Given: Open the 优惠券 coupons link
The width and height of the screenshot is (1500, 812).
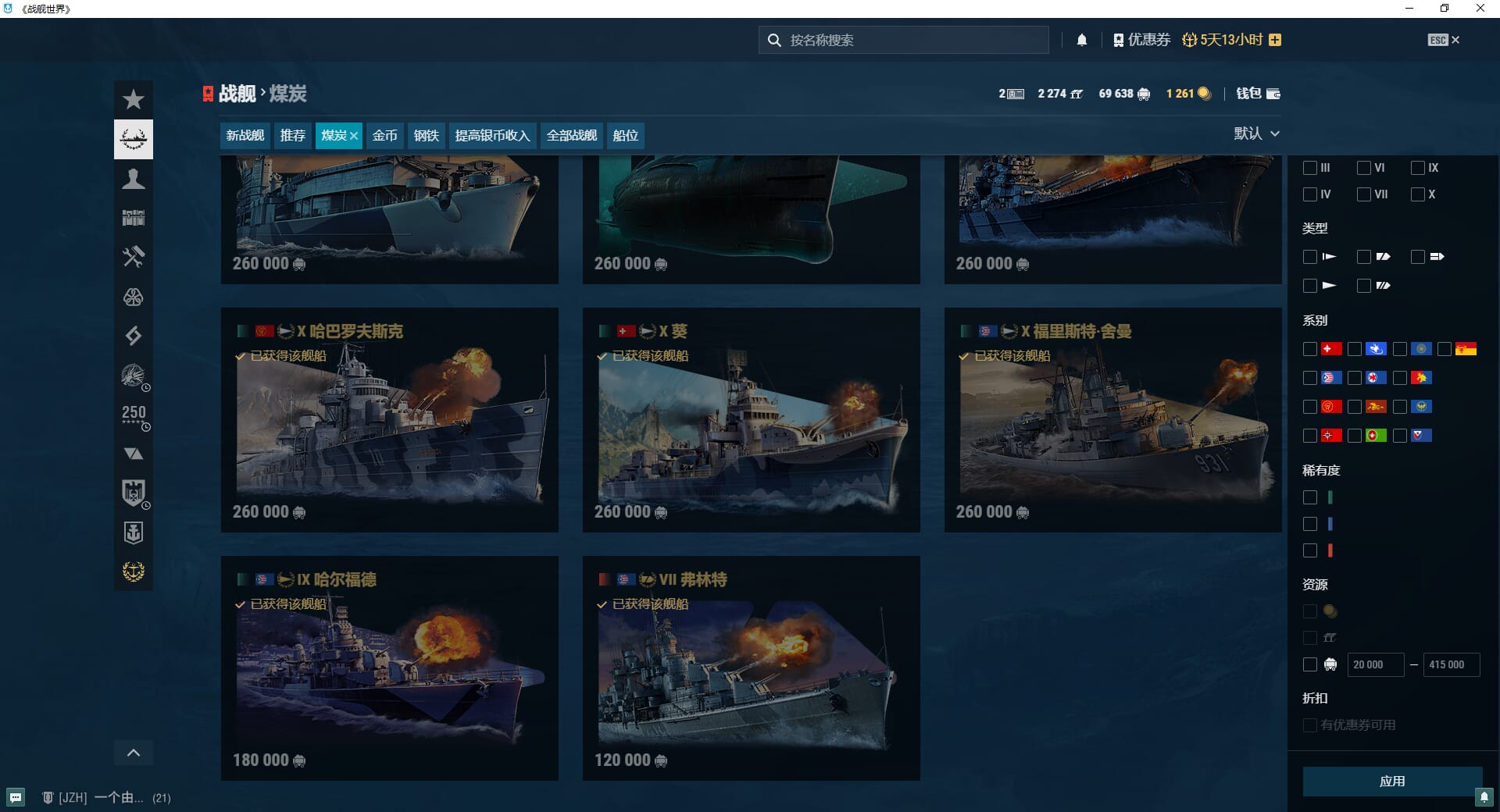Looking at the screenshot, I should [1141, 40].
